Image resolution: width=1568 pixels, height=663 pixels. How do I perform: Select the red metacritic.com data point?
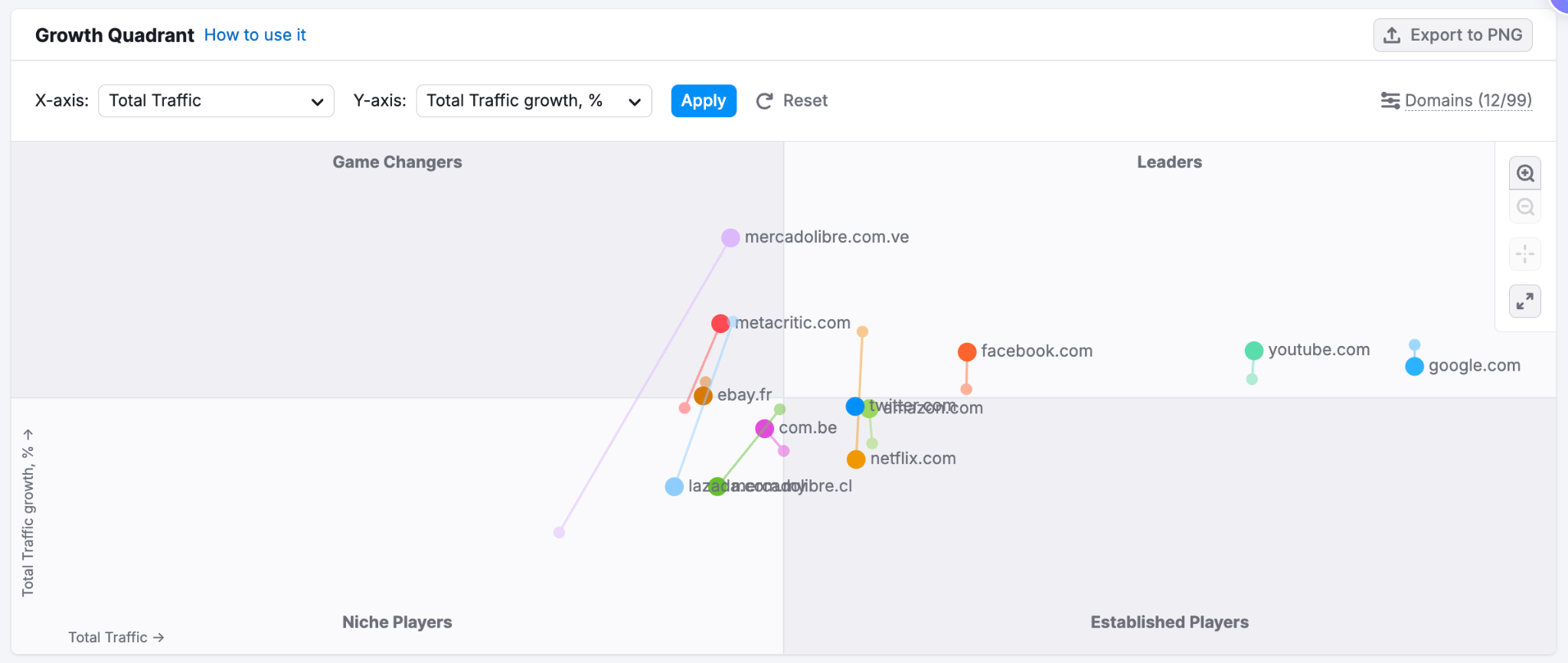pyautogui.click(x=720, y=324)
